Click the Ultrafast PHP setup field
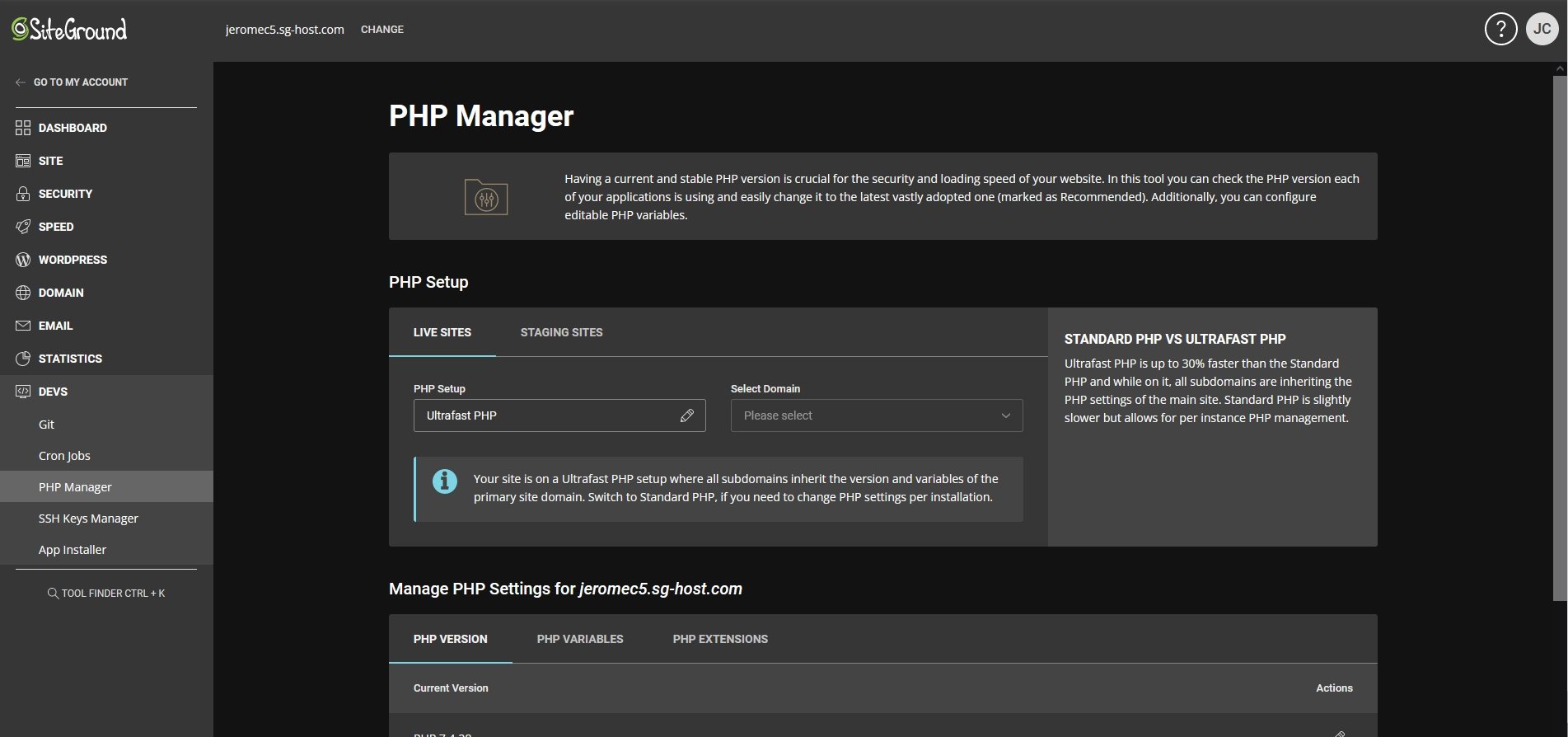This screenshot has height=737, width=1568. (x=559, y=415)
